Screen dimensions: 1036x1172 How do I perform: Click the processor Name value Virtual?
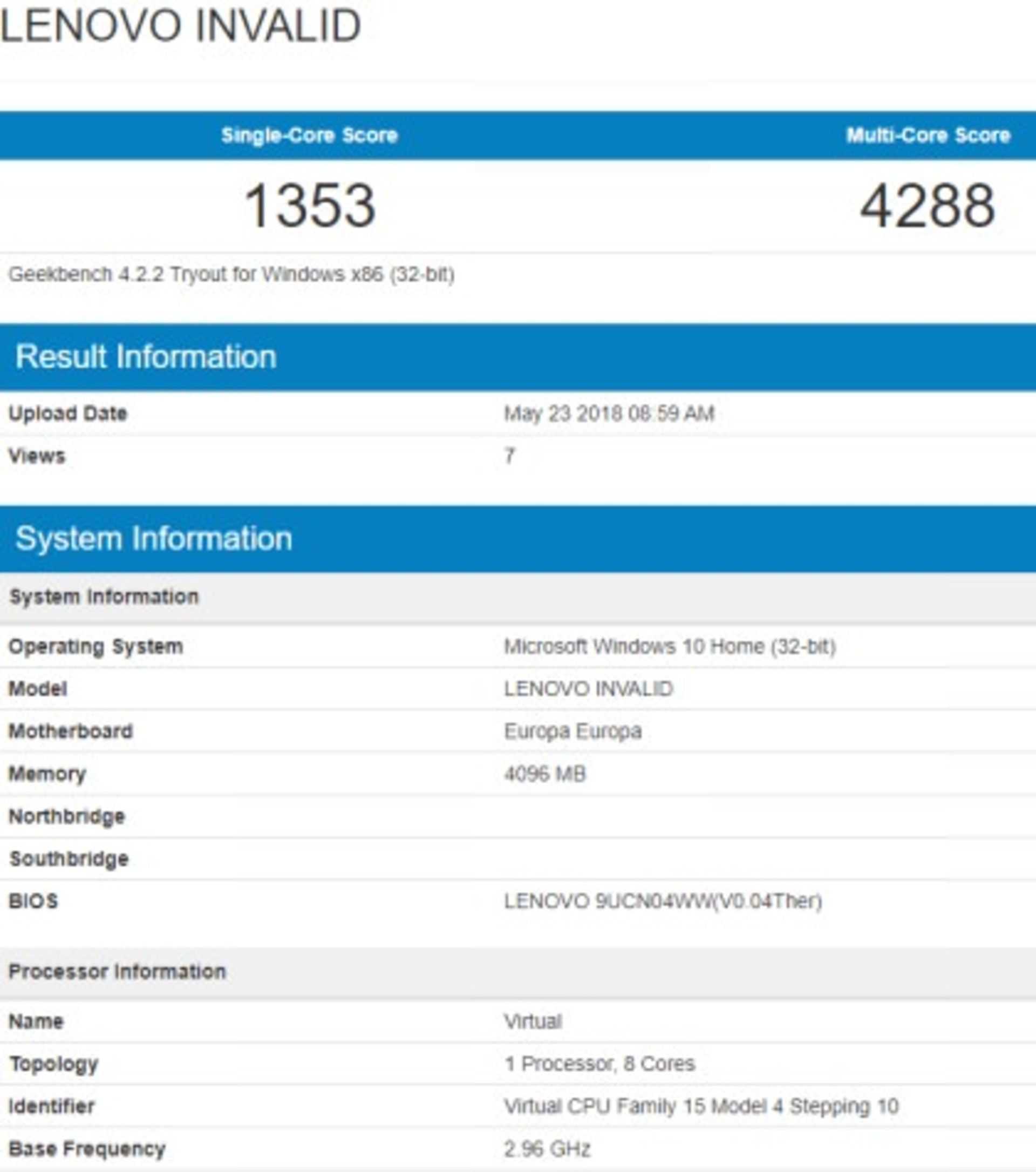point(533,1021)
